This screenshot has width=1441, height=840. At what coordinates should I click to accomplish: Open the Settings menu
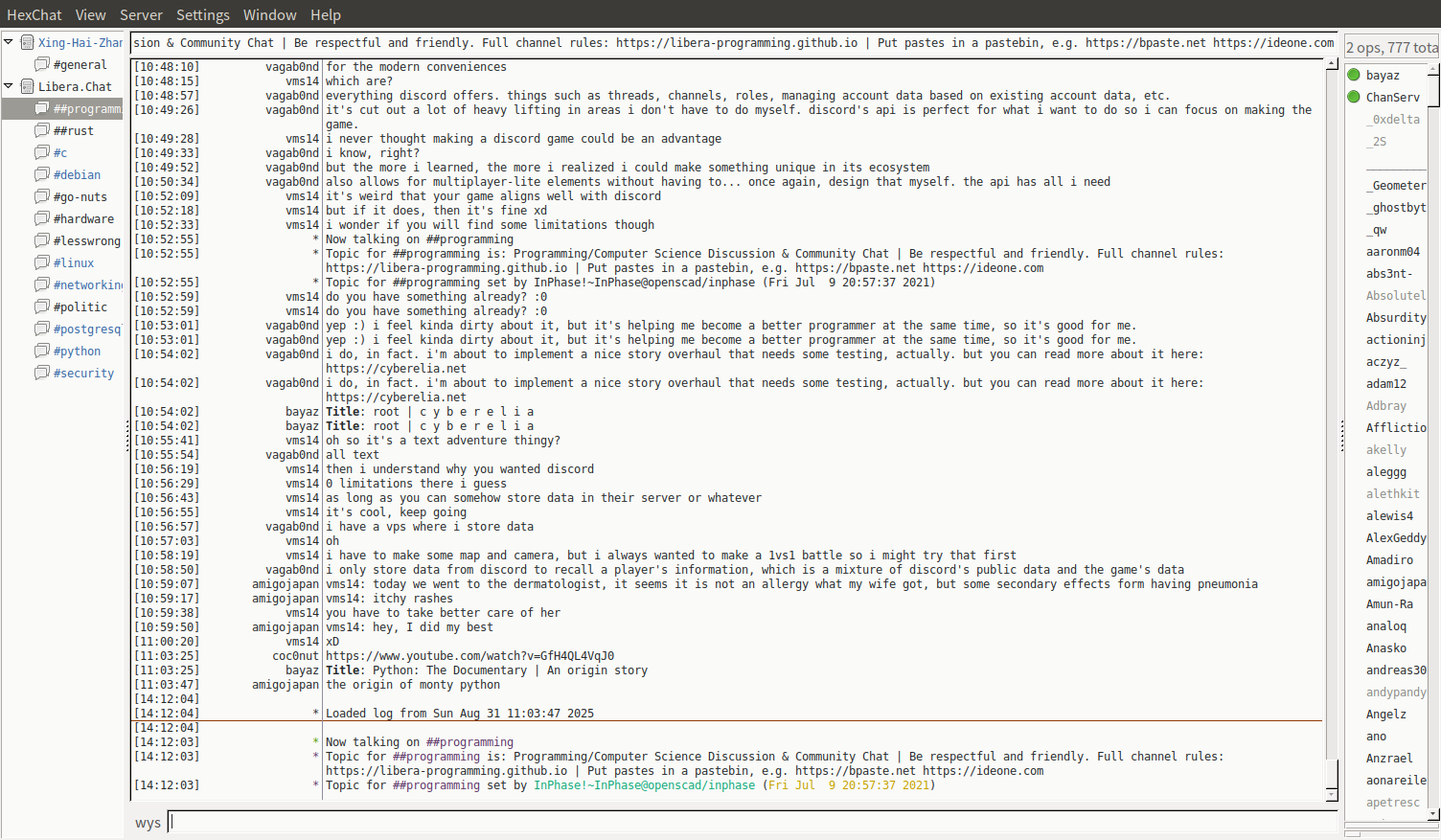click(203, 14)
